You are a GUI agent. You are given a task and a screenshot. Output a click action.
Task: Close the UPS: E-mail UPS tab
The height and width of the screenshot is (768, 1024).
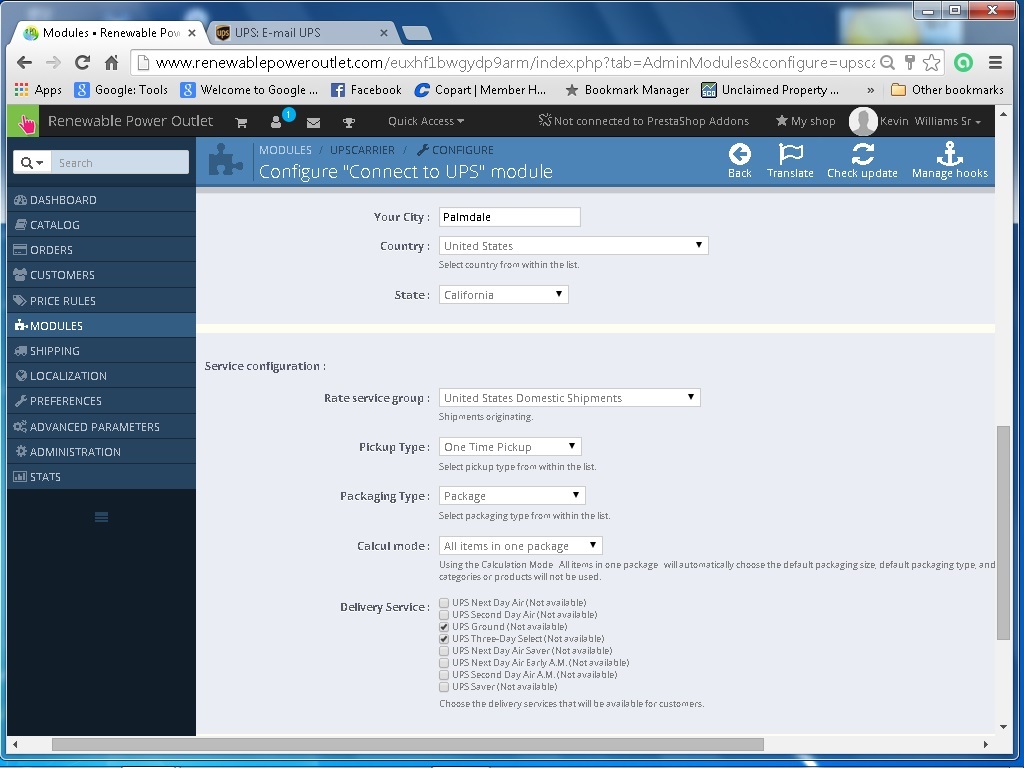pyautogui.click(x=383, y=33)
